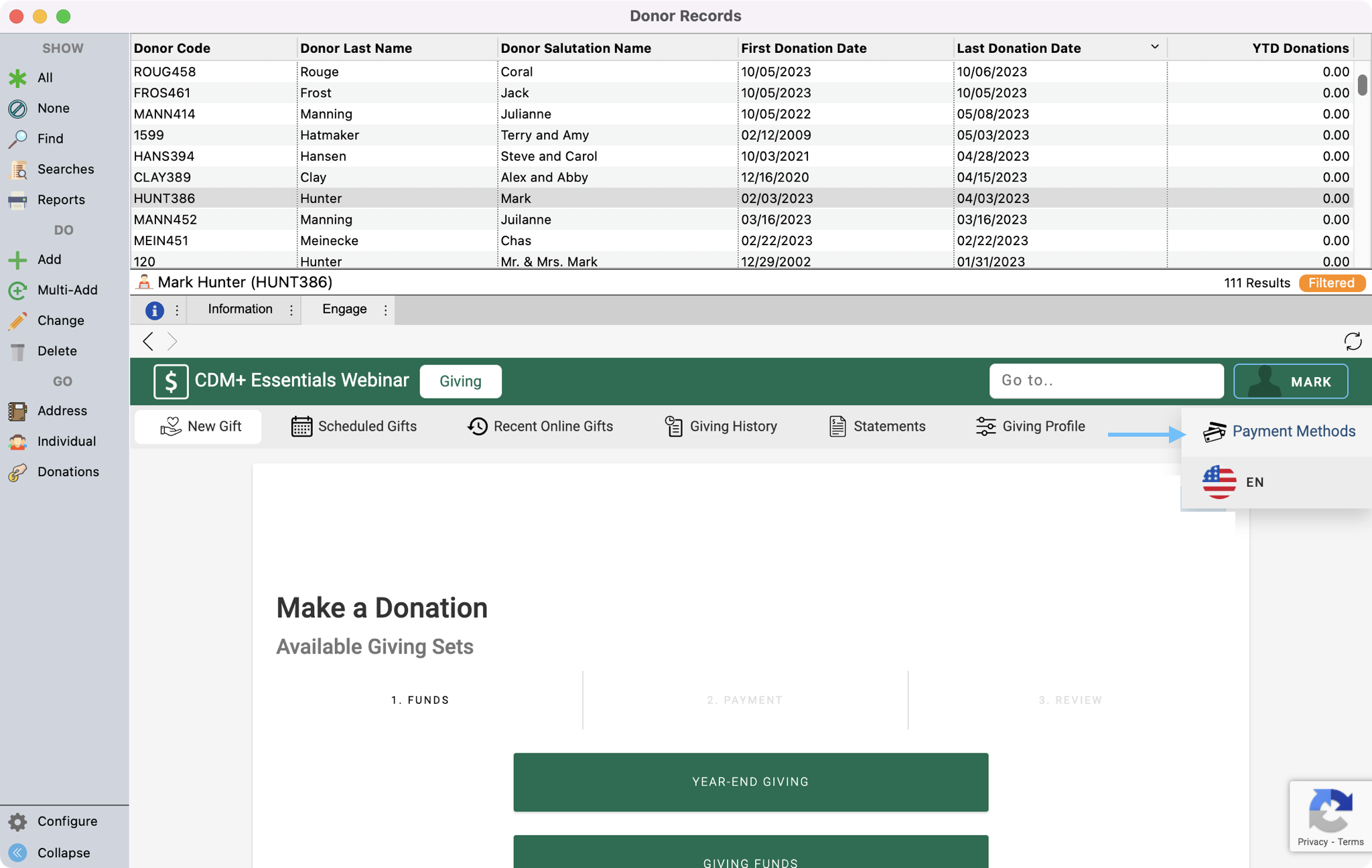Click the green Add plus icon

click(x=17, y=260)
